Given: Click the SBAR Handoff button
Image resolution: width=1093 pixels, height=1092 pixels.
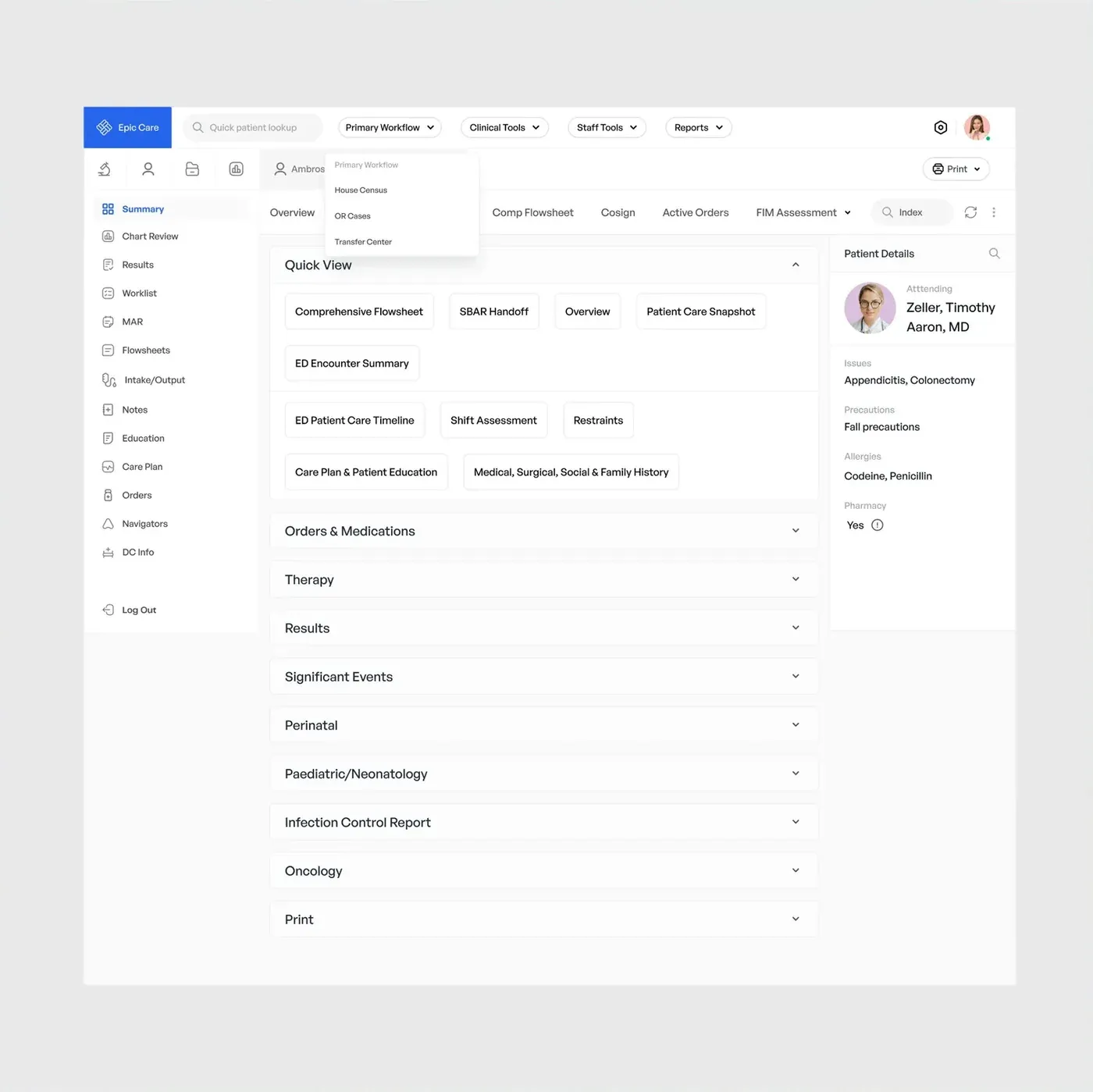Looking at the screenshot, I should [x=493, y=311].
